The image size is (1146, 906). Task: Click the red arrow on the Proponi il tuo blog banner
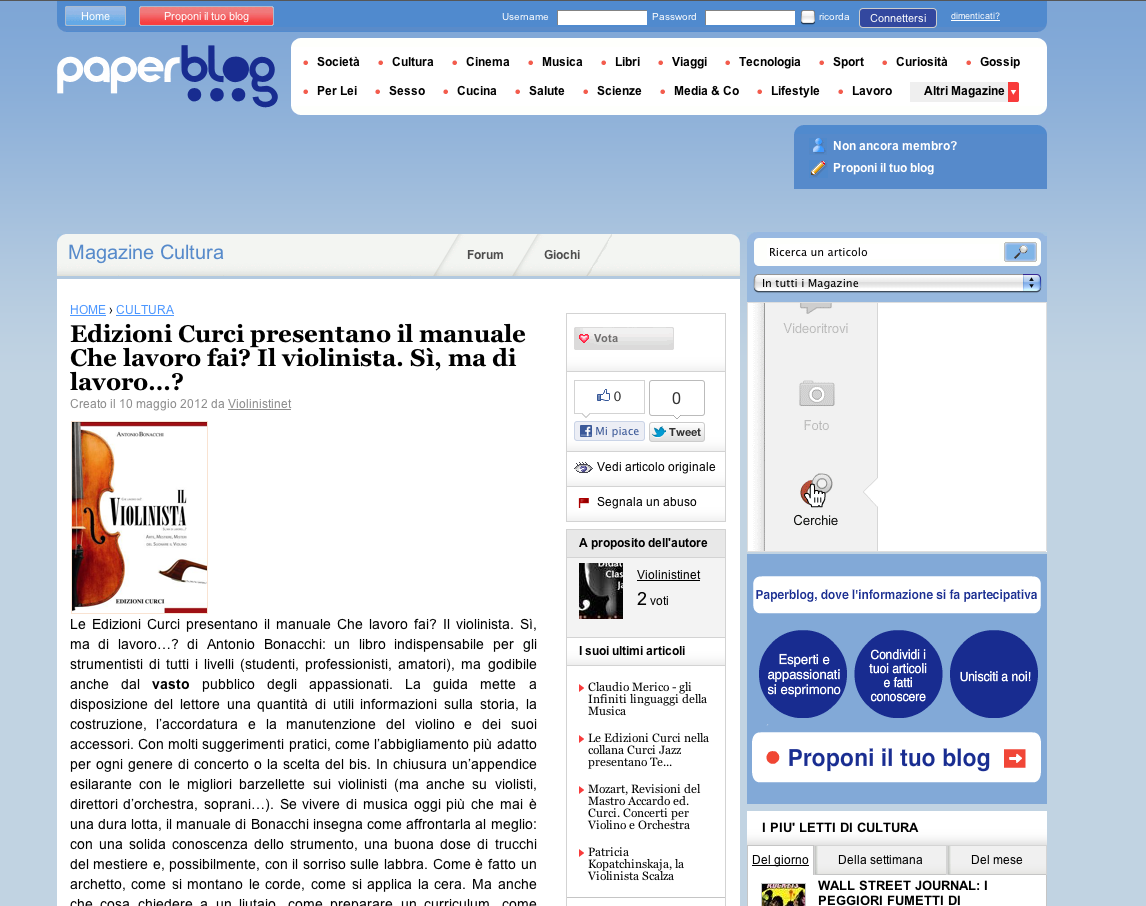coord(1014,758)
